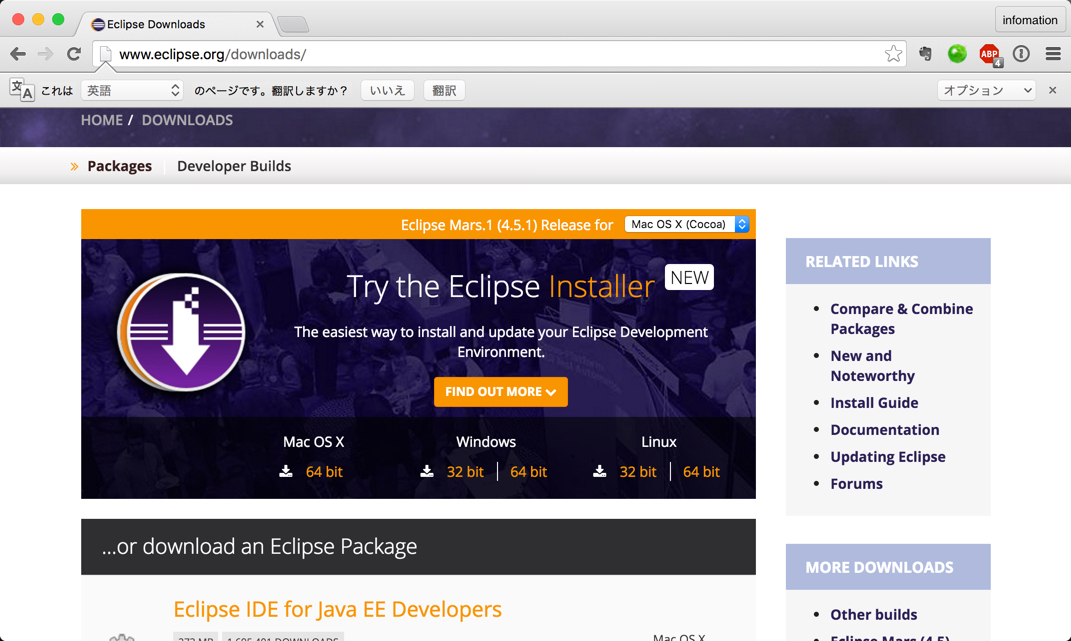
Task: Click the page icon beside the URL
Action: tap(105, 54)
